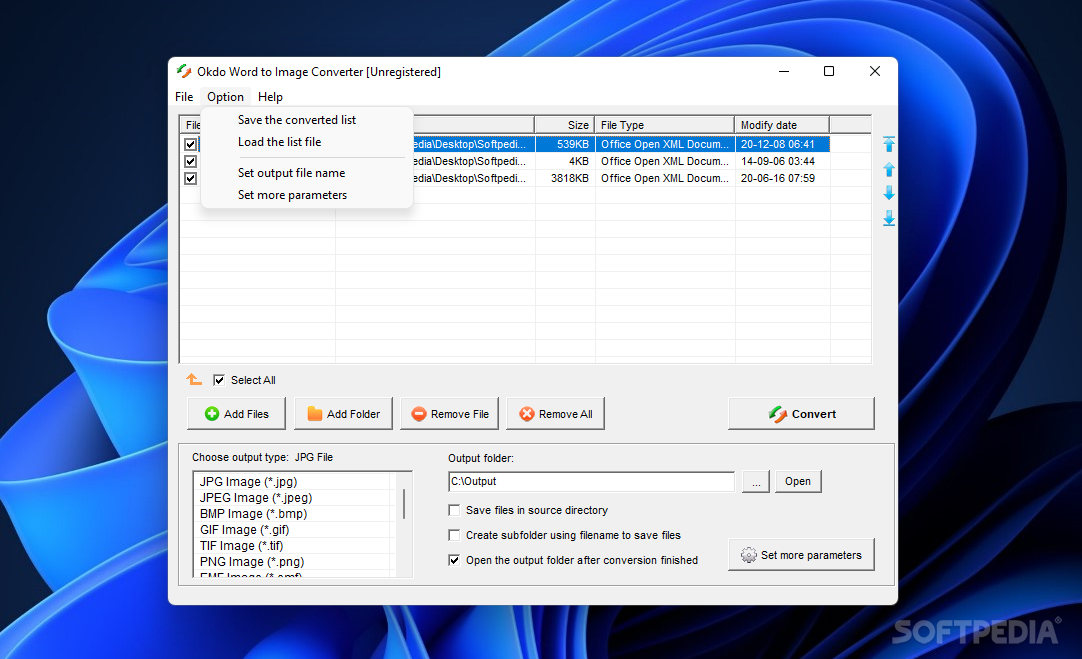Close the Okdo converter window
Viewport: 1082px width, 659px height.
pos(874,71)
